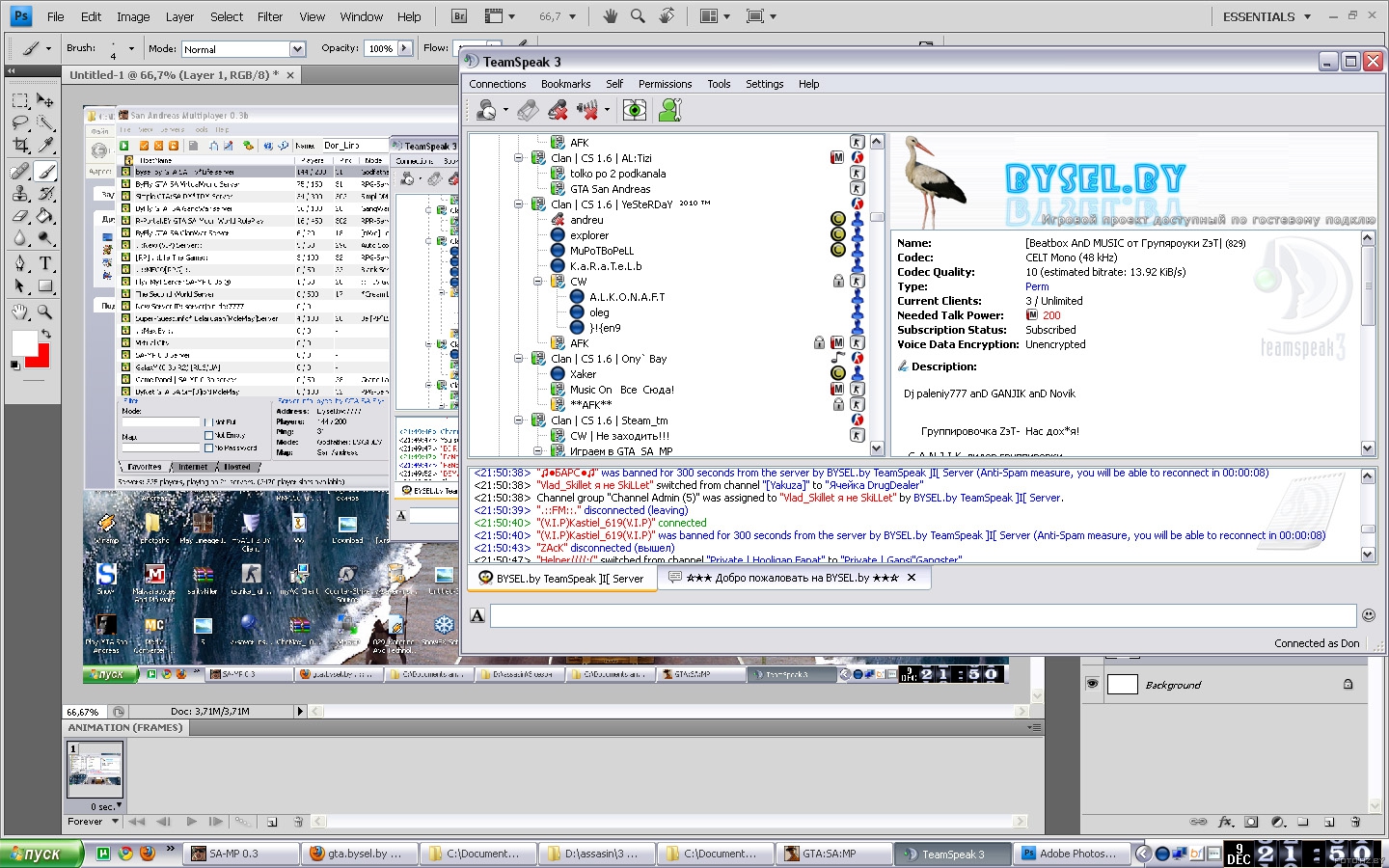The width and height of the screenshot is (1389, 868).
Task: Swap foreground and background colors
Action: pyautogui.click(x=45, y=334)
